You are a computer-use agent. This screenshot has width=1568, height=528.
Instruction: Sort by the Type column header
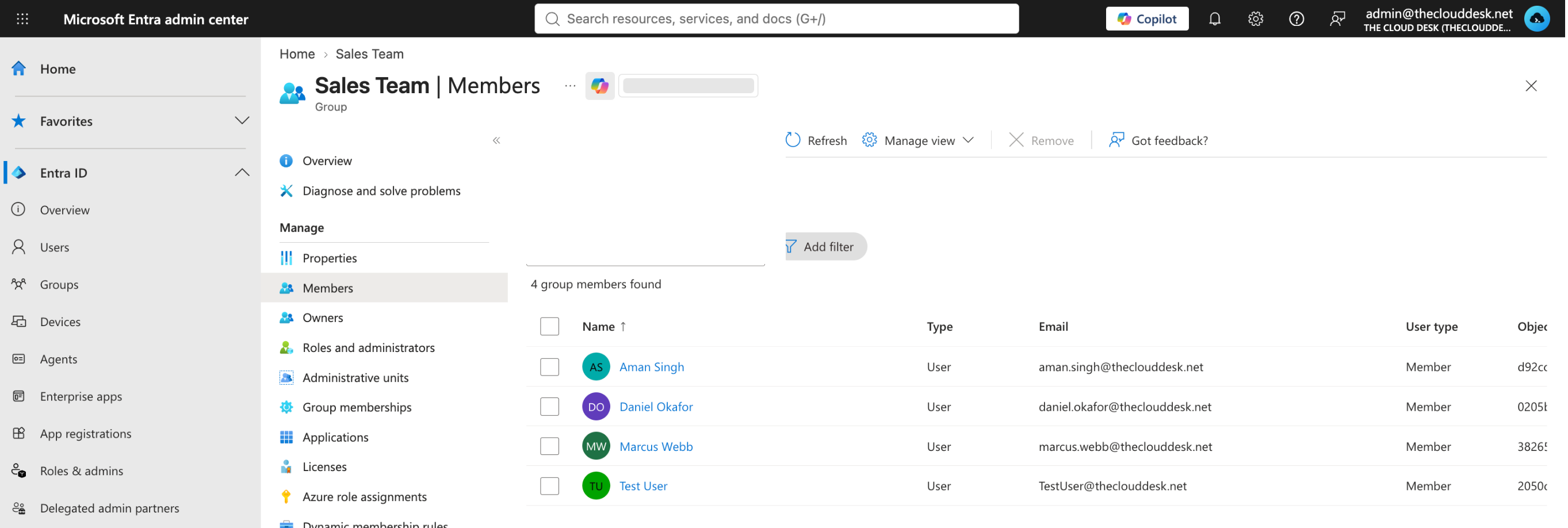click(x=940, y=327)
